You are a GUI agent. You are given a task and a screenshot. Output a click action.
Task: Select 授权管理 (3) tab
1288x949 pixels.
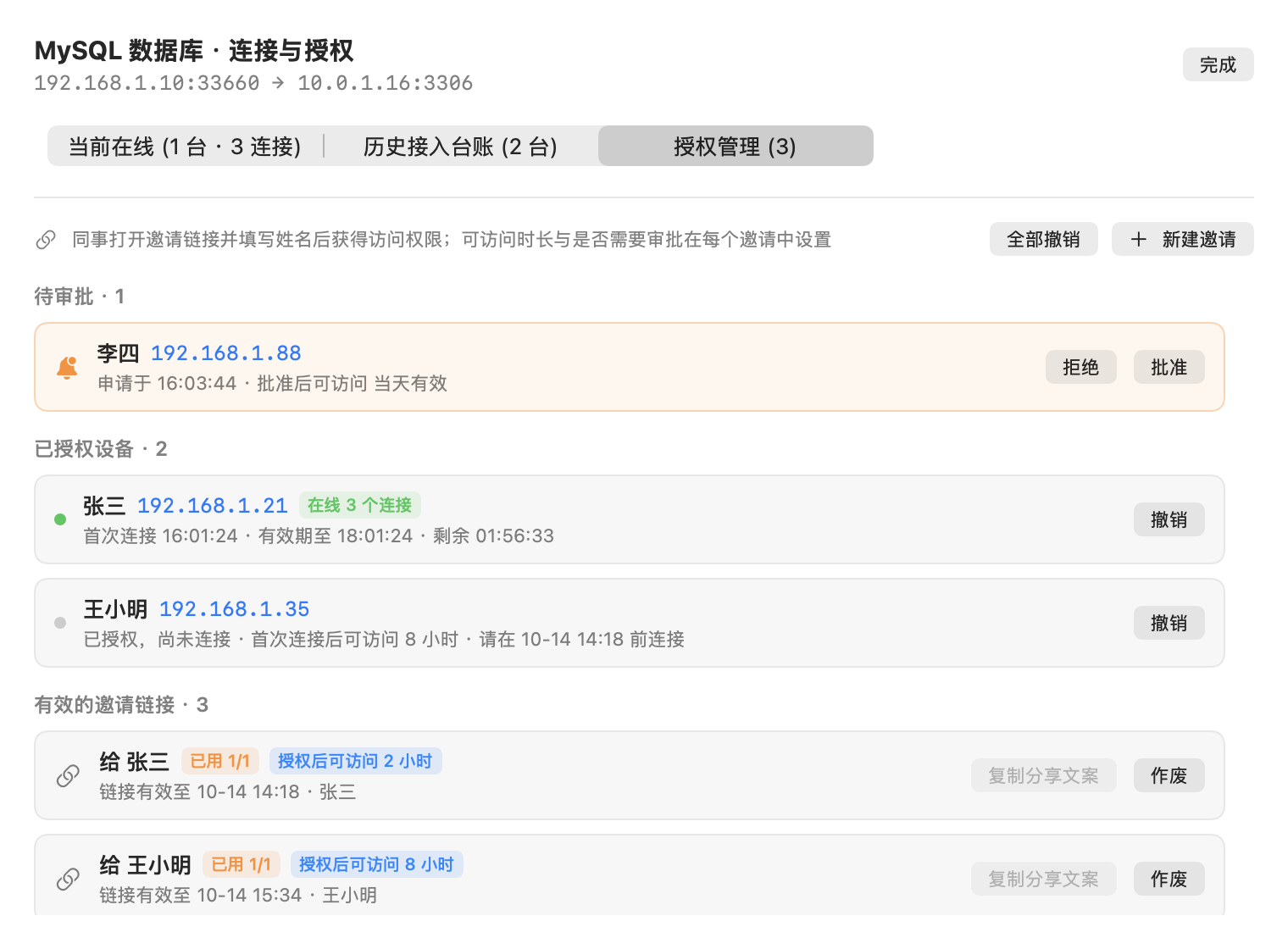736,146
